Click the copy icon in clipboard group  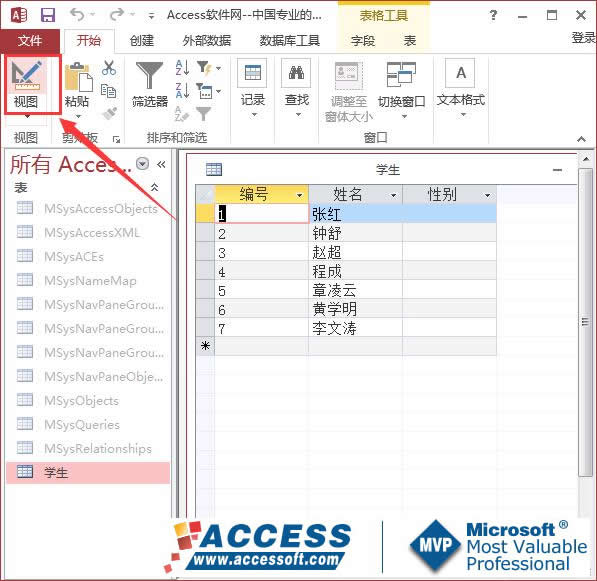(x=109, y=91)
